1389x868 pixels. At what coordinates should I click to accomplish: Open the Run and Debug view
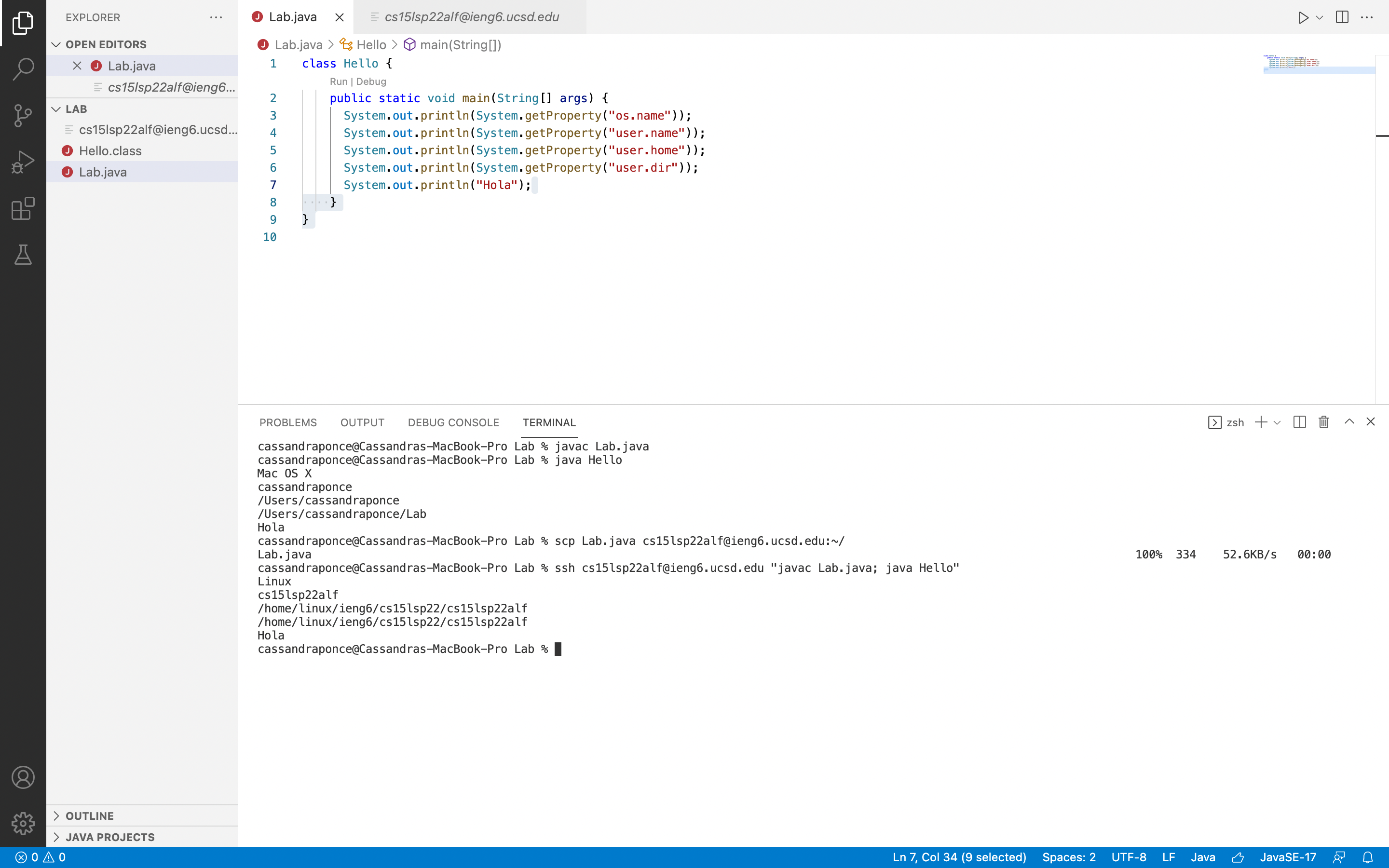pos(23,162)
